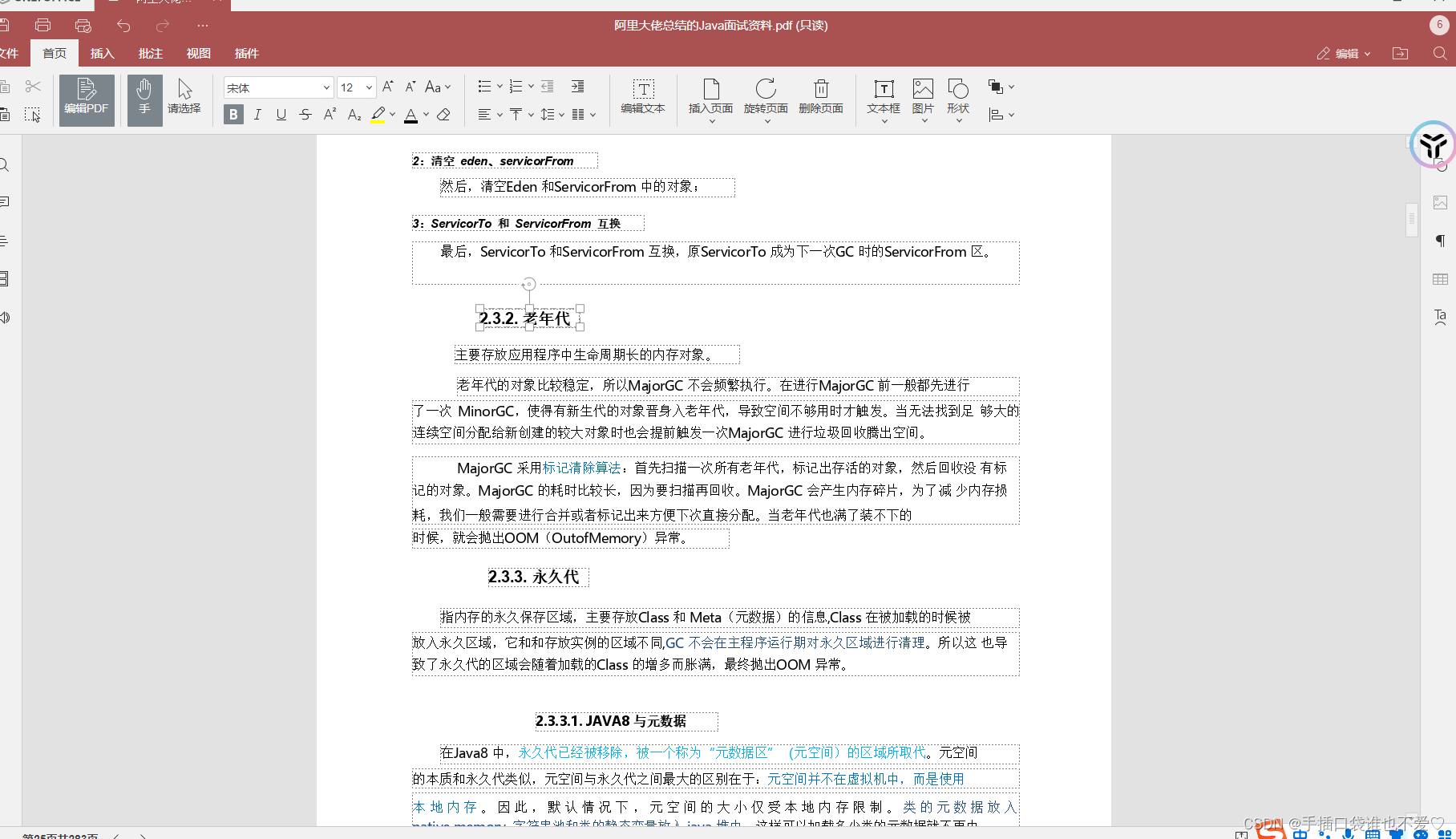1456x839 pixels.
Task: Click the 2.3.2. 老年代 heading text box
Action: pos(529,318)
